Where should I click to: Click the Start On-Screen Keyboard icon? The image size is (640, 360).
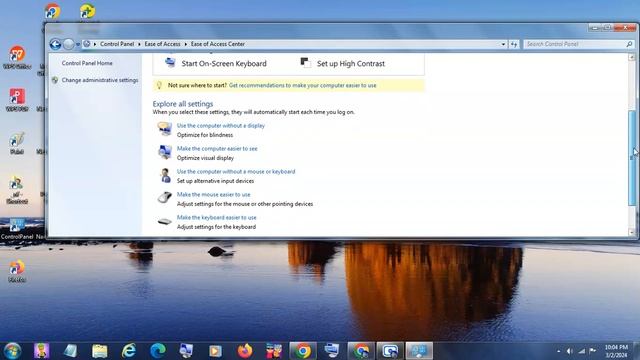pos(170,63)
